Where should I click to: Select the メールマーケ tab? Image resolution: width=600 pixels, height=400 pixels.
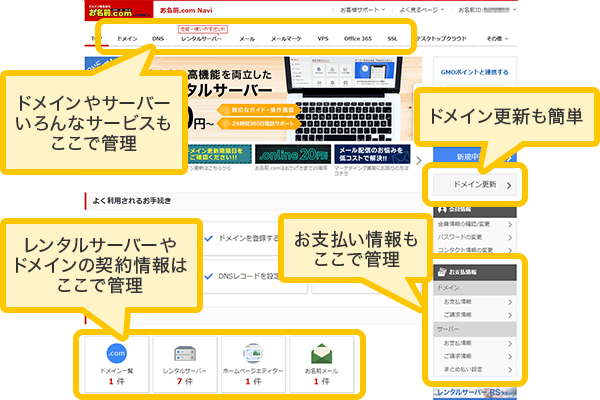tap(286, 39)
